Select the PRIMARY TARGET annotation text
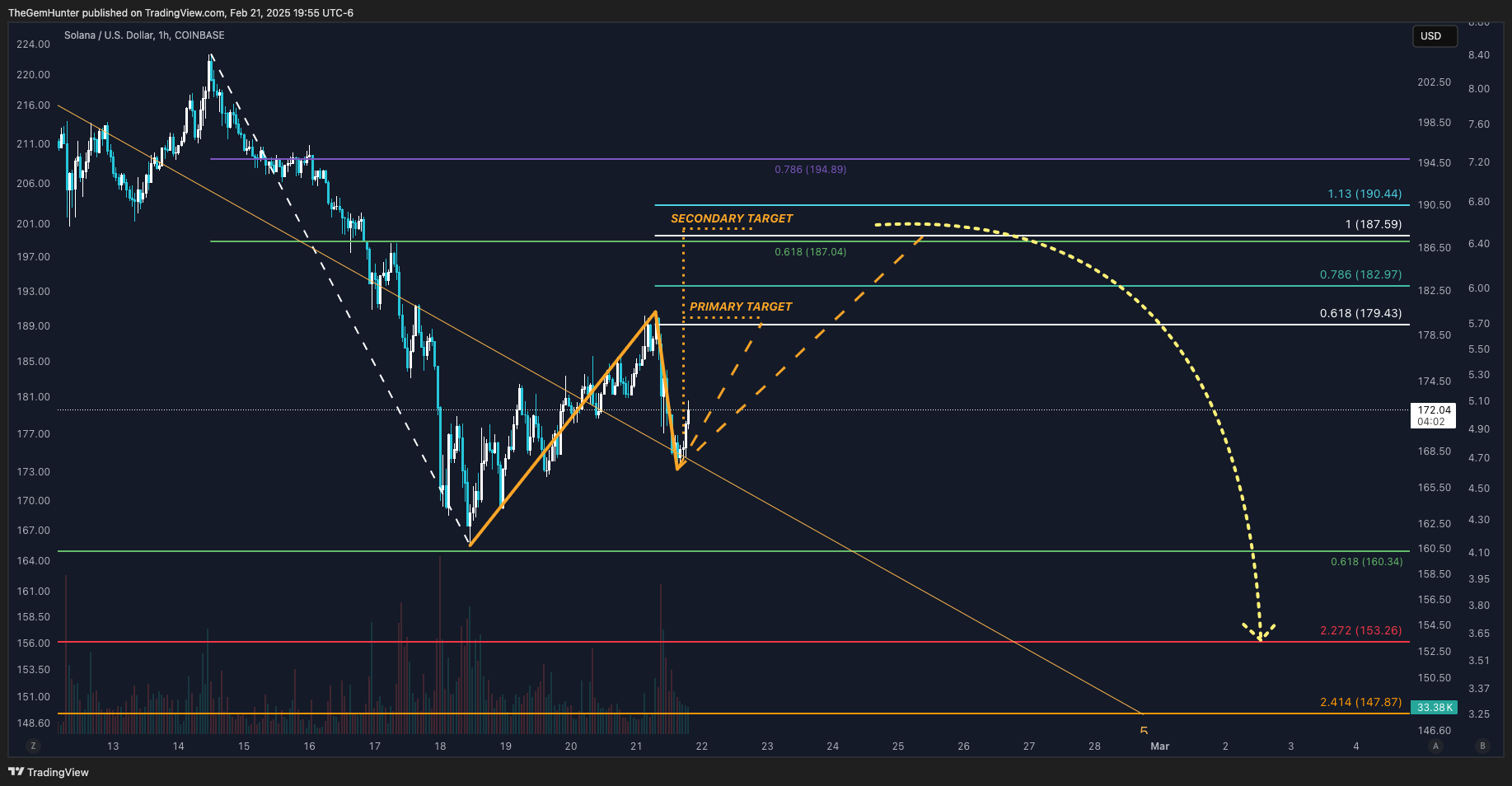 click(741, 306)
